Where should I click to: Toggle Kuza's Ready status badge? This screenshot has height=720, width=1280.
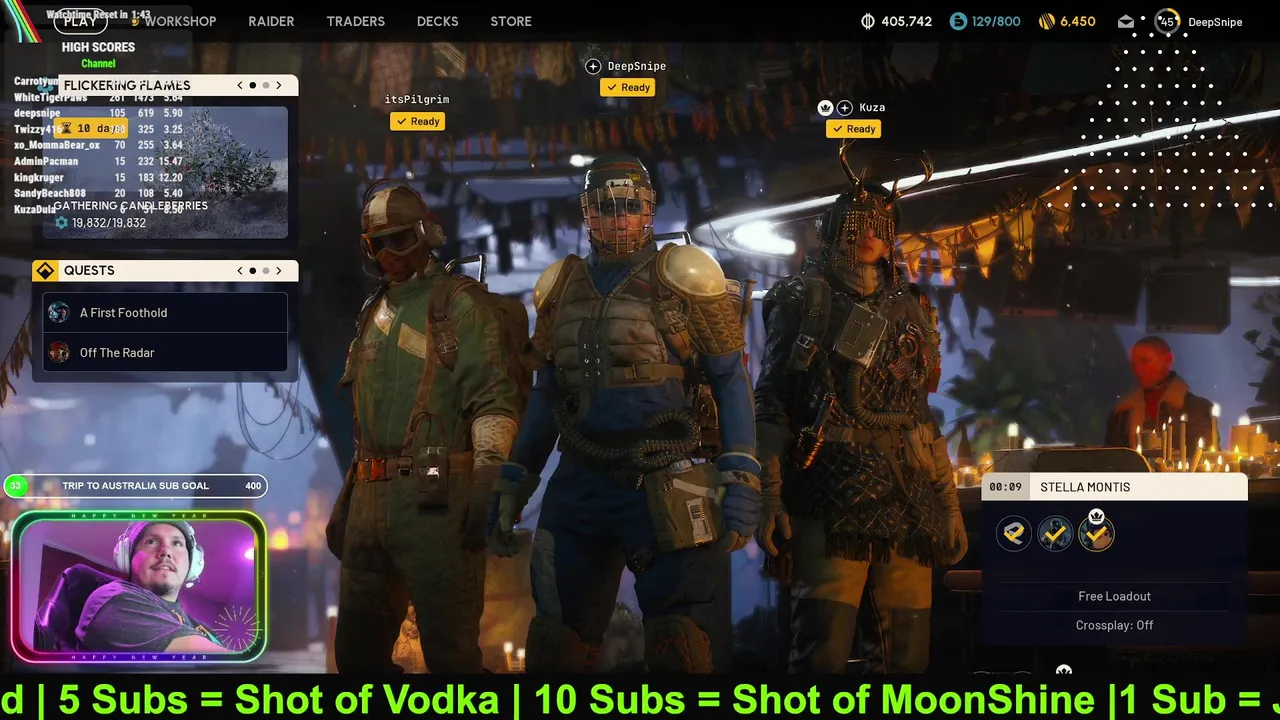pyautogui.click(x=854, y=128)
